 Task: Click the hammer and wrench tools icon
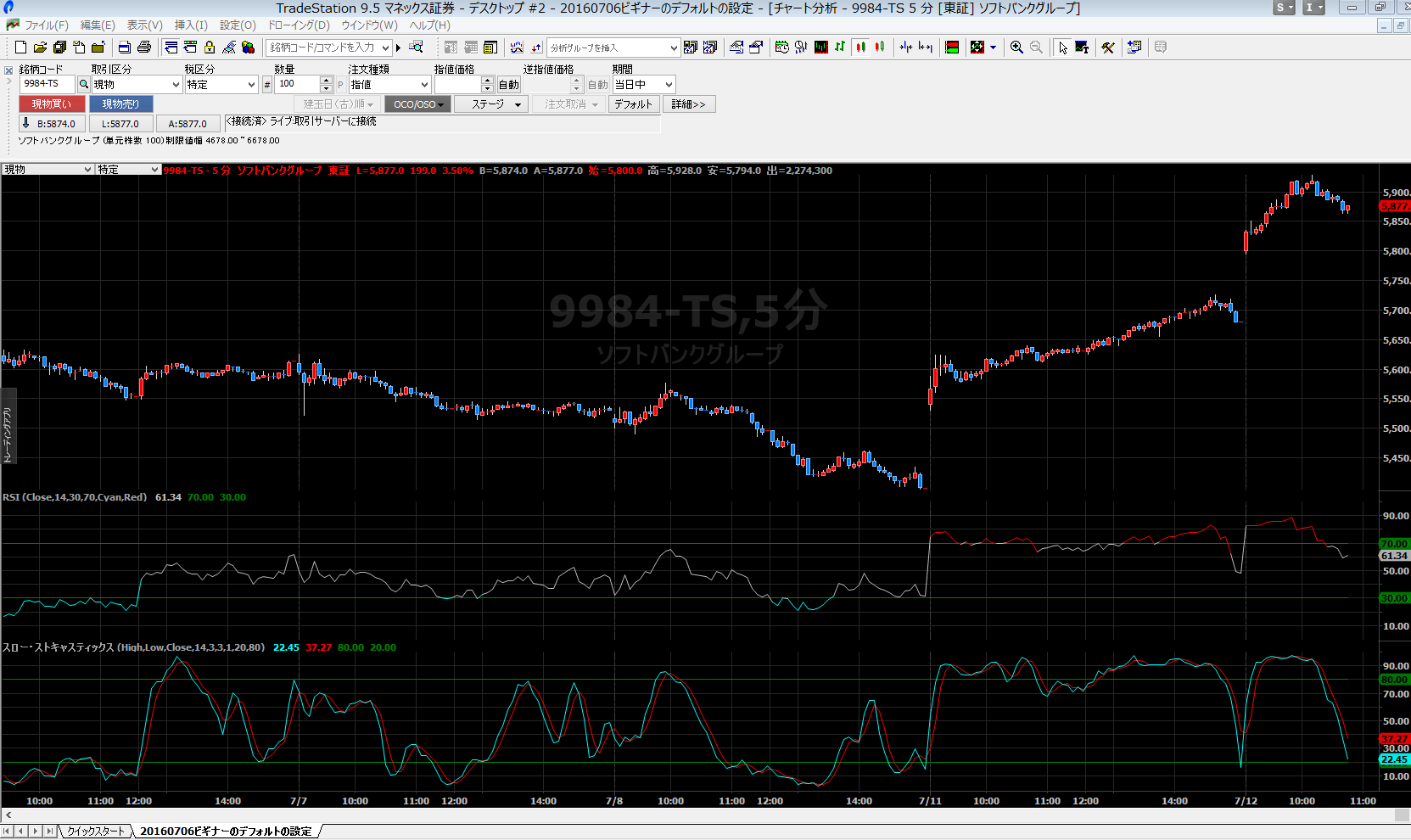(1108, 48)
